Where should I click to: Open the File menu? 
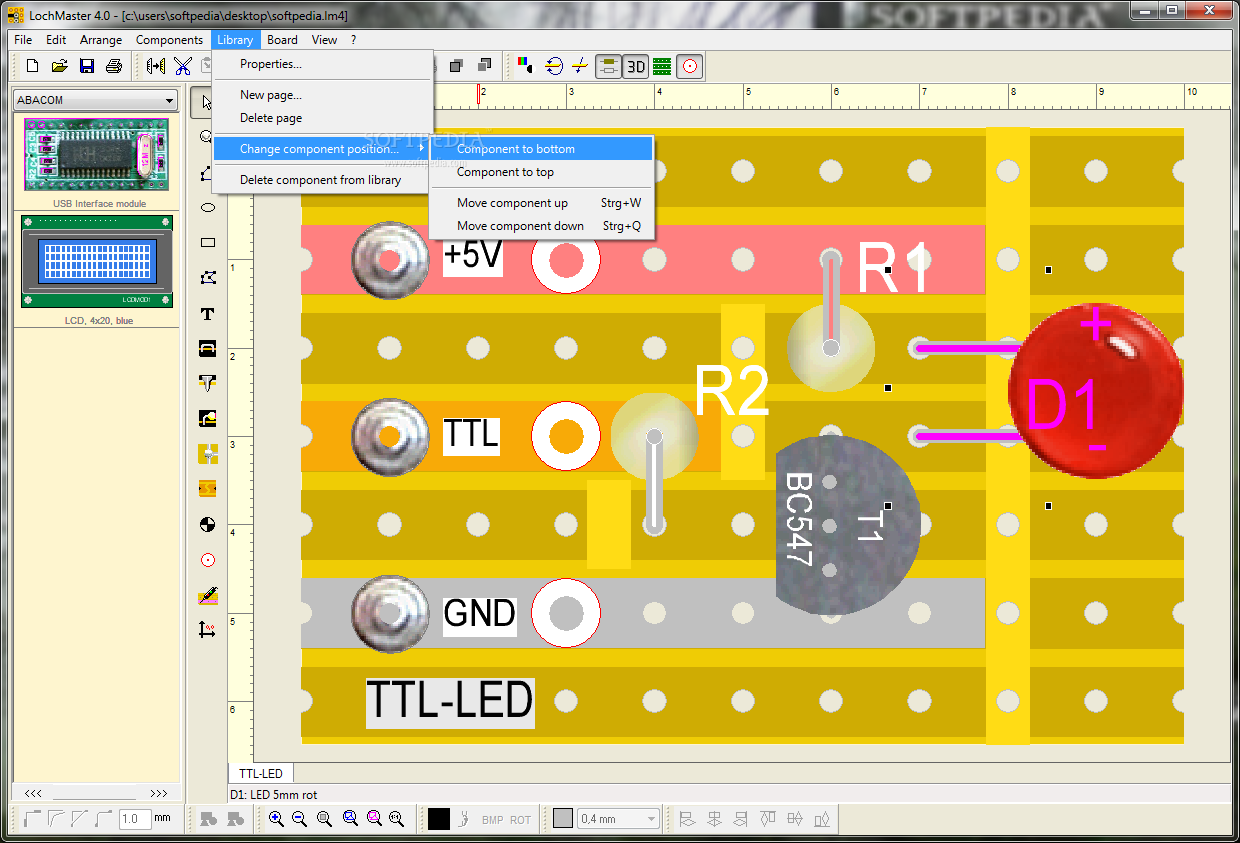click(23, 40)
